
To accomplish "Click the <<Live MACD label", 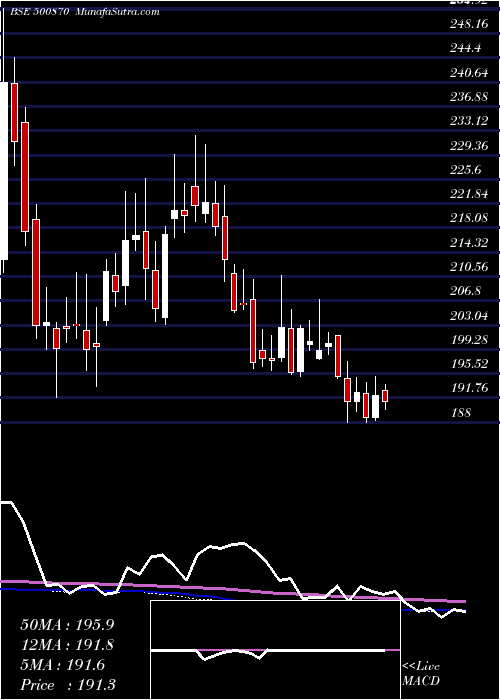I will pyautogui.click(x=421, y=674).
